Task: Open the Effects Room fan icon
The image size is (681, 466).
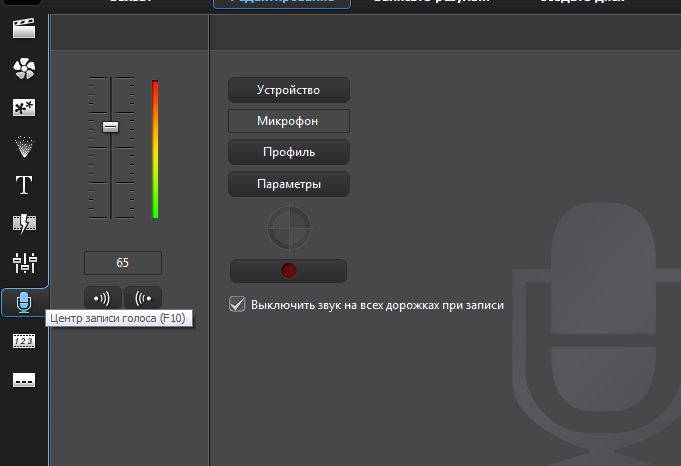Action: point(24,68)
